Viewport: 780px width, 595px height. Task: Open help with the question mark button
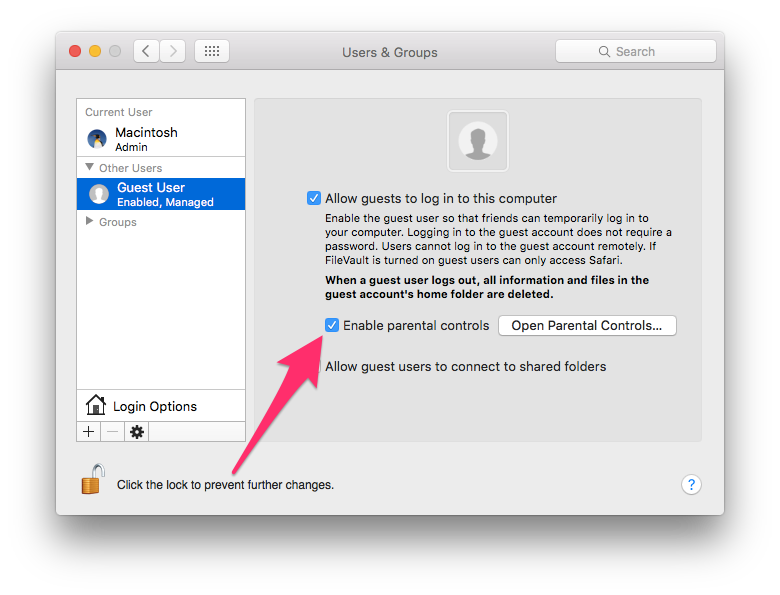coord(691,484)
